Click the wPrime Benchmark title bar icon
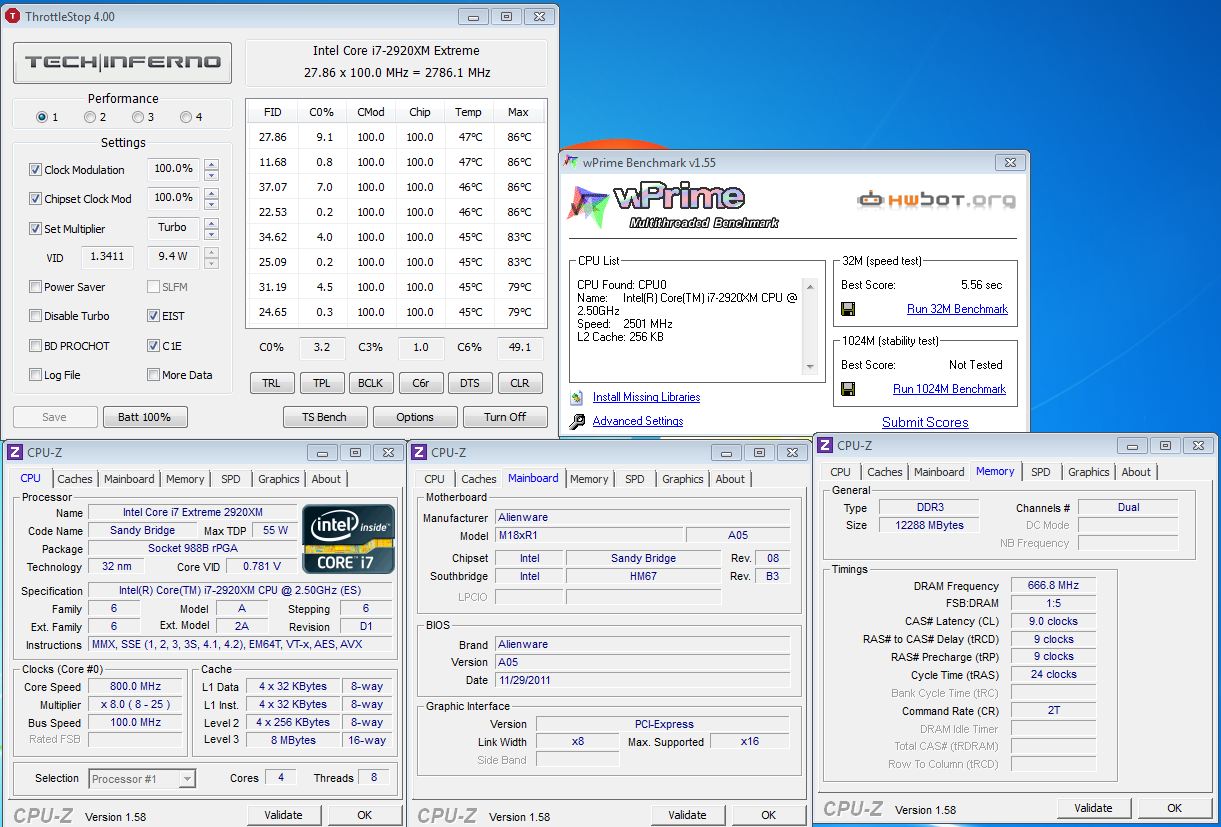The image size is (1221, 827). 571,162
